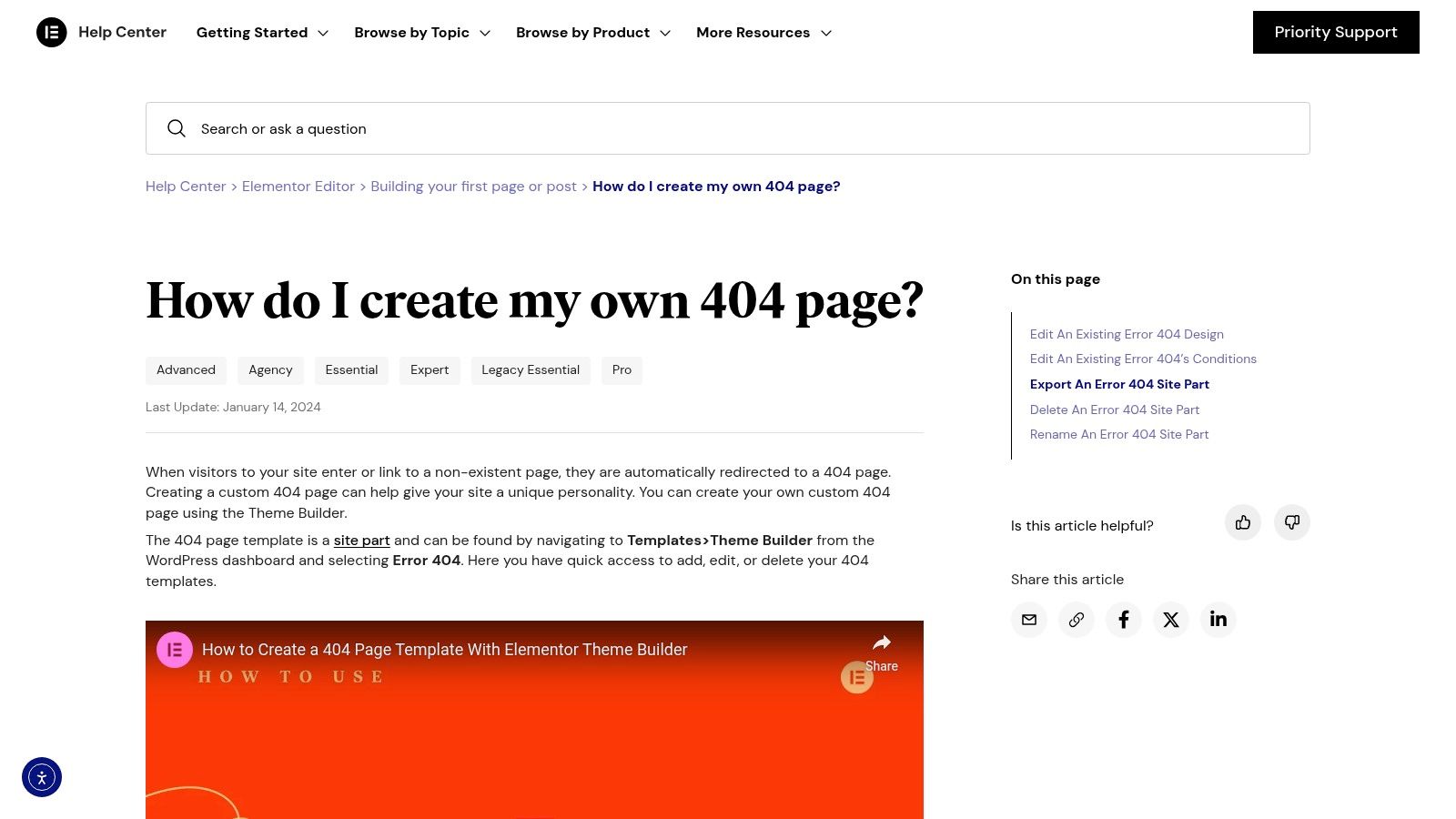Click the Elementor channel avatar in the video
Viewport: 1456px width, 819px height.
[856, 677]
